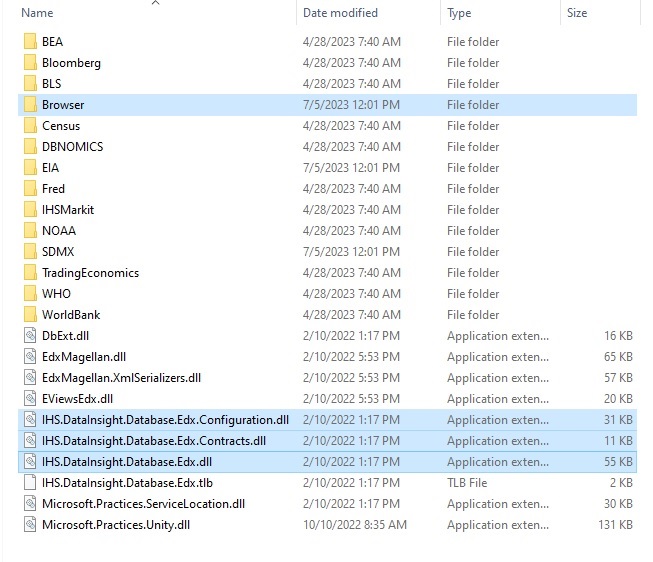653x562 pixels.
Task: Select the DbExt.dll file name
Action: click(65, 336)
